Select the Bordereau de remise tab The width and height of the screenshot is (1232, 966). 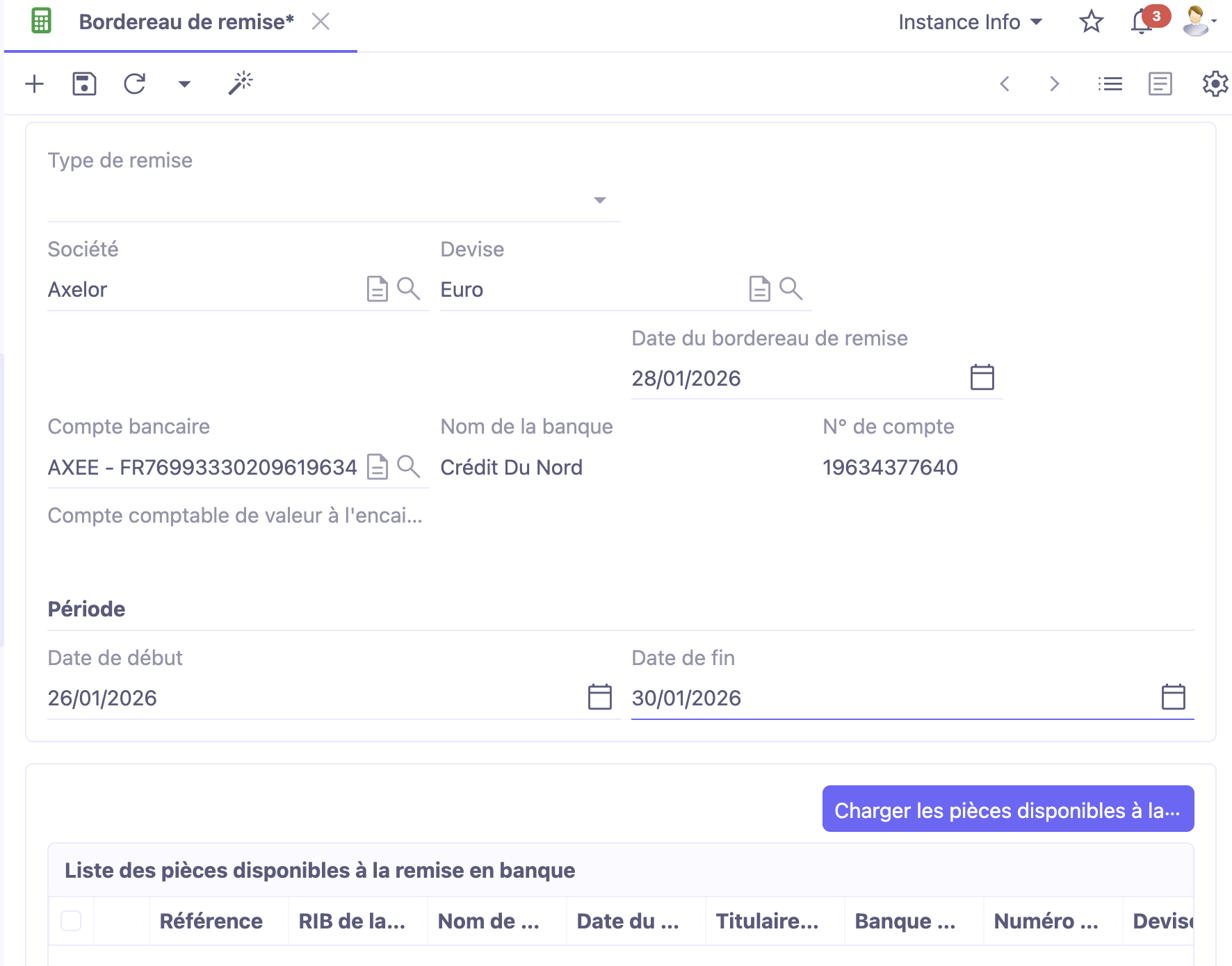click(x=184, y=21)
